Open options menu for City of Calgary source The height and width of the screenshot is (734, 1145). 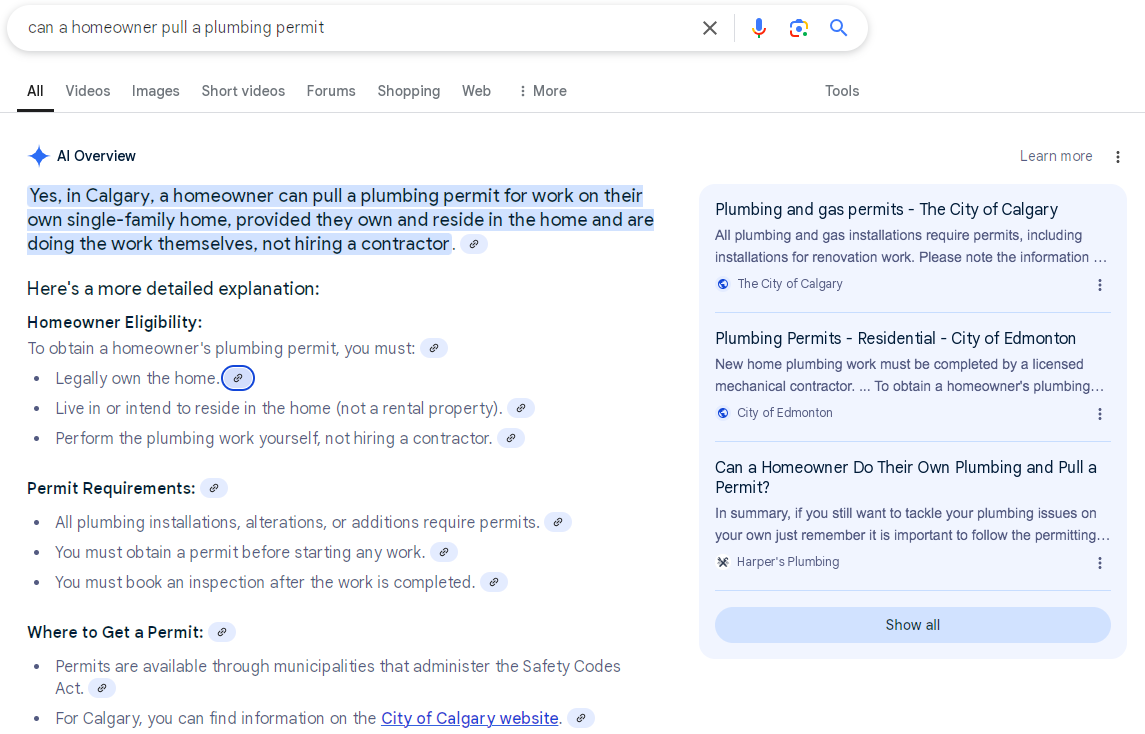click(1100, 285)
